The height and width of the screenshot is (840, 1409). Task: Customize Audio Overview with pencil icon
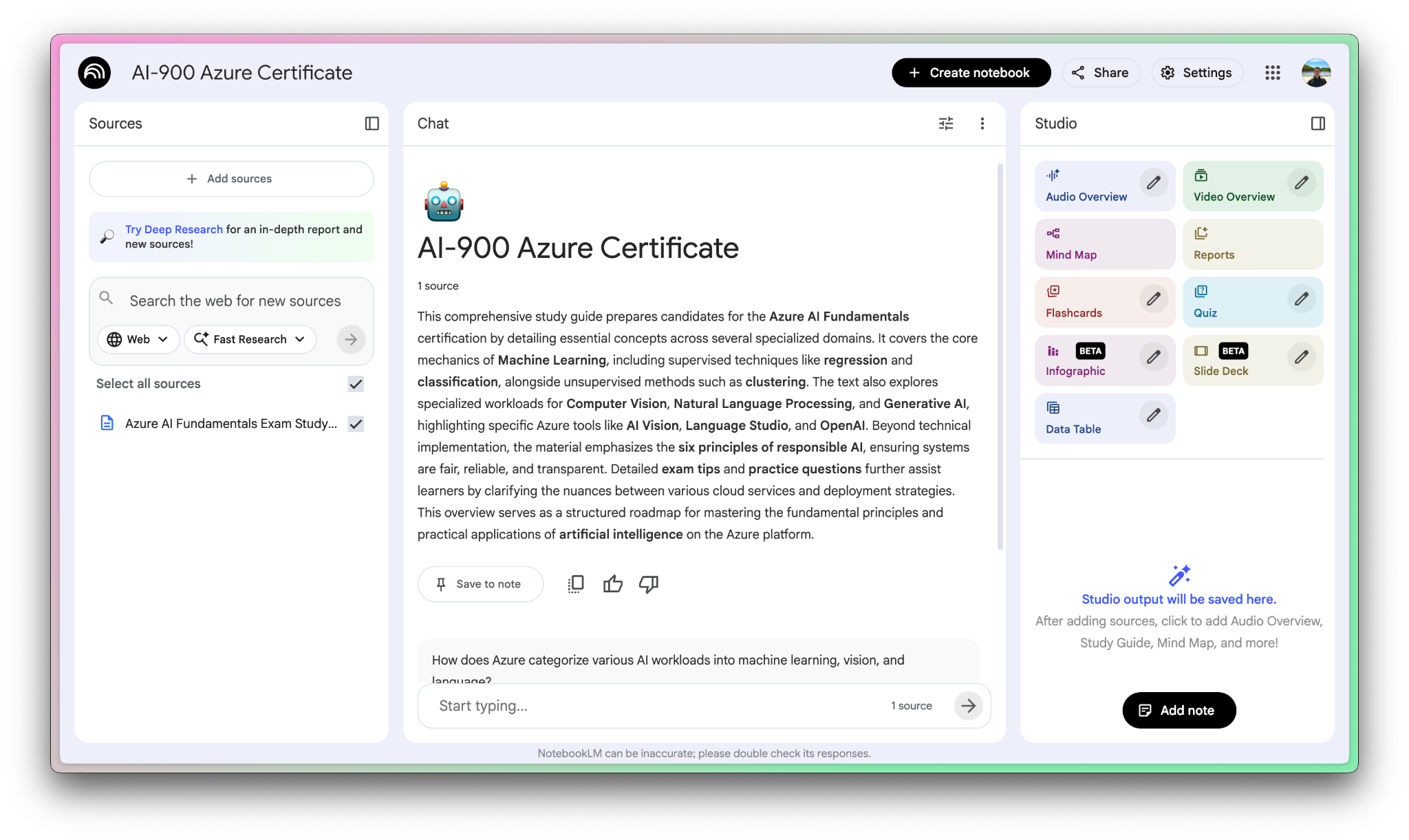[x=1154, y=183]
